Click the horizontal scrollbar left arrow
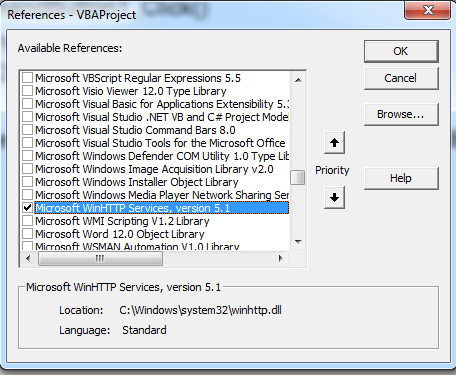 tap(28, 258)
